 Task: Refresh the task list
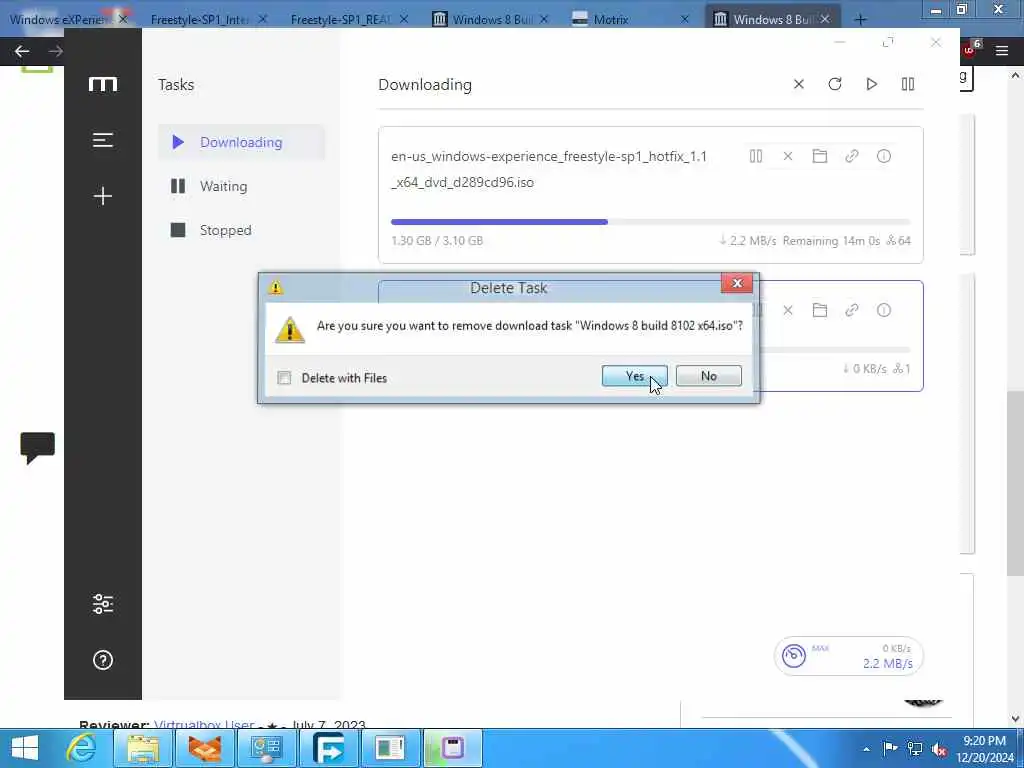(x=835, y=84)
